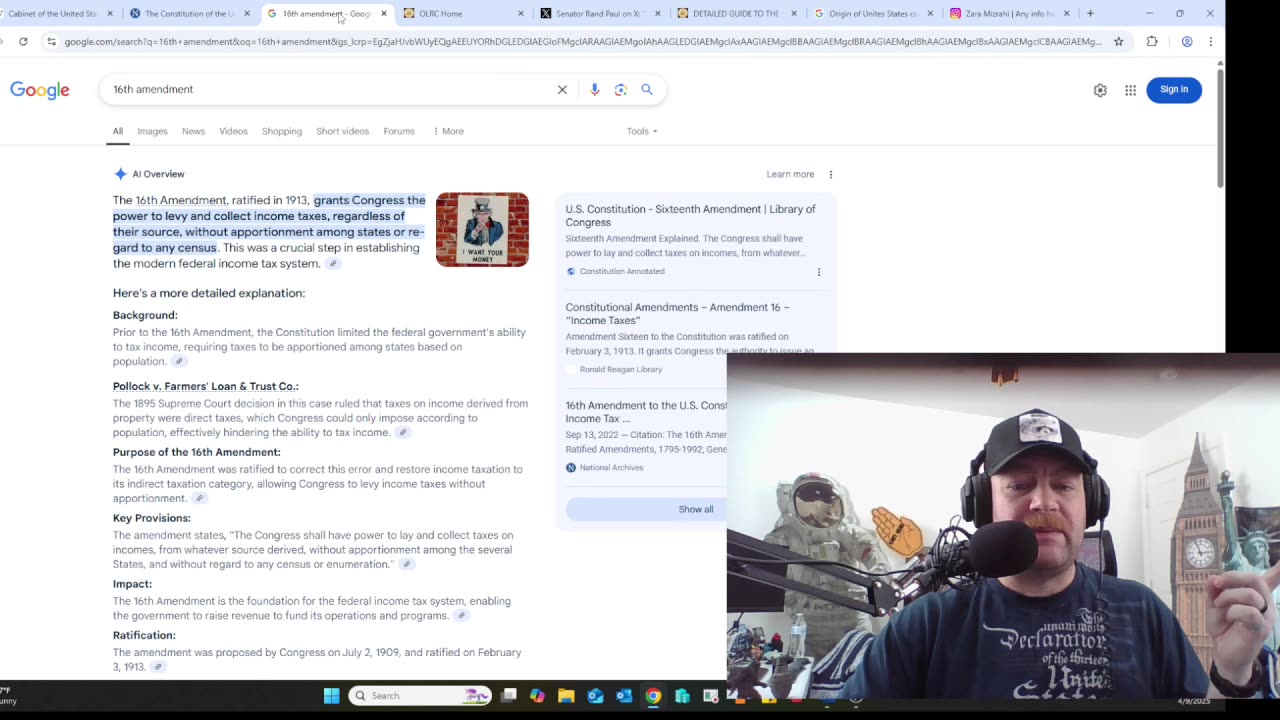Launch Microsoft Copilot from the taskbar
This screenshot has width=1280, height=720.
point(537,696)
